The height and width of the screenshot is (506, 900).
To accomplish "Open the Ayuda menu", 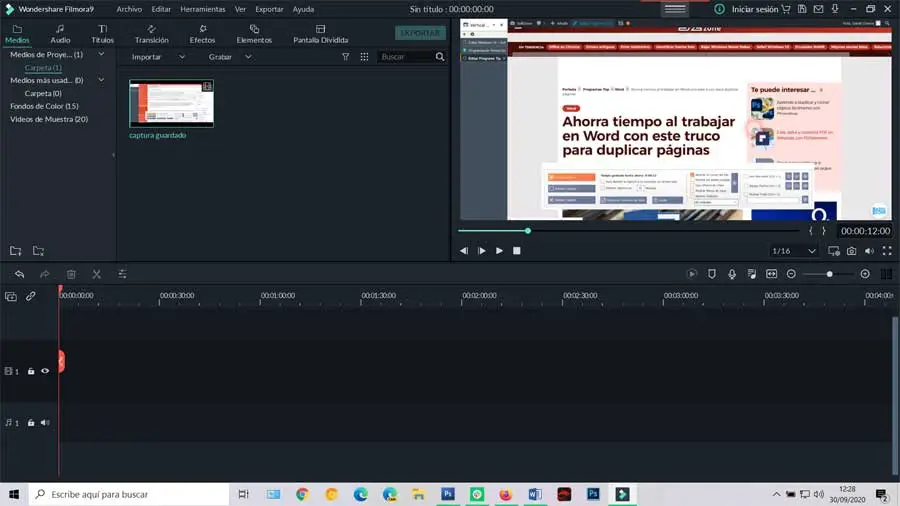I will tap(303, 9).
